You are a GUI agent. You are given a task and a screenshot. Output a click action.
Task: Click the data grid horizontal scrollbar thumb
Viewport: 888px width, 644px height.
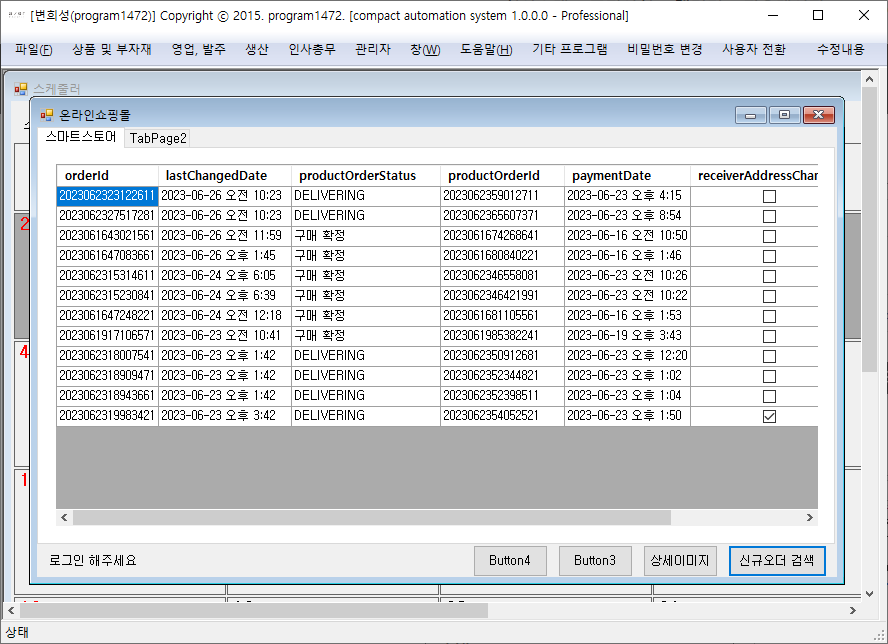[370, 517]
